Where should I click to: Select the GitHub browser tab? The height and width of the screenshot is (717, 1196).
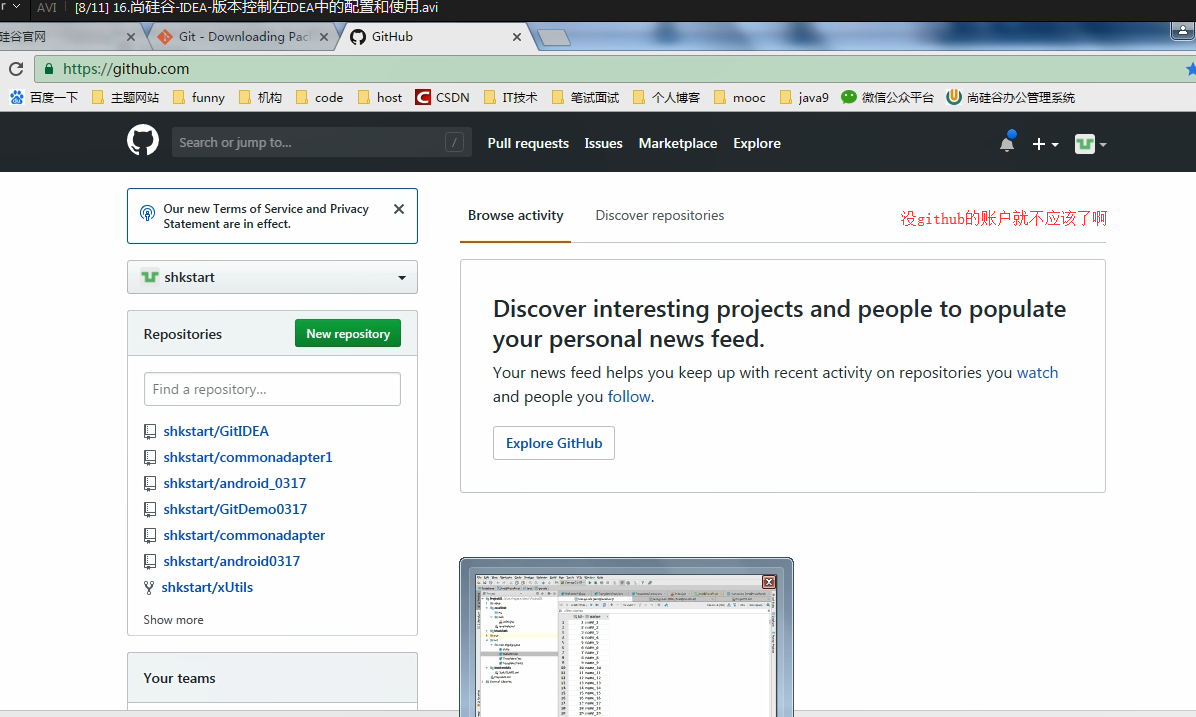[435, 37]
